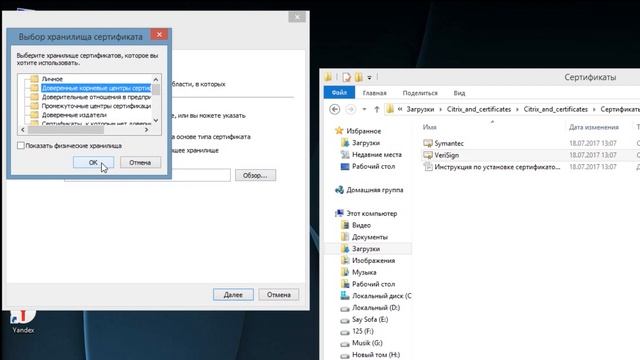Open Локальный (D:) drive
The height and width of the screenshot is (360, 640).
coord(376,308)
